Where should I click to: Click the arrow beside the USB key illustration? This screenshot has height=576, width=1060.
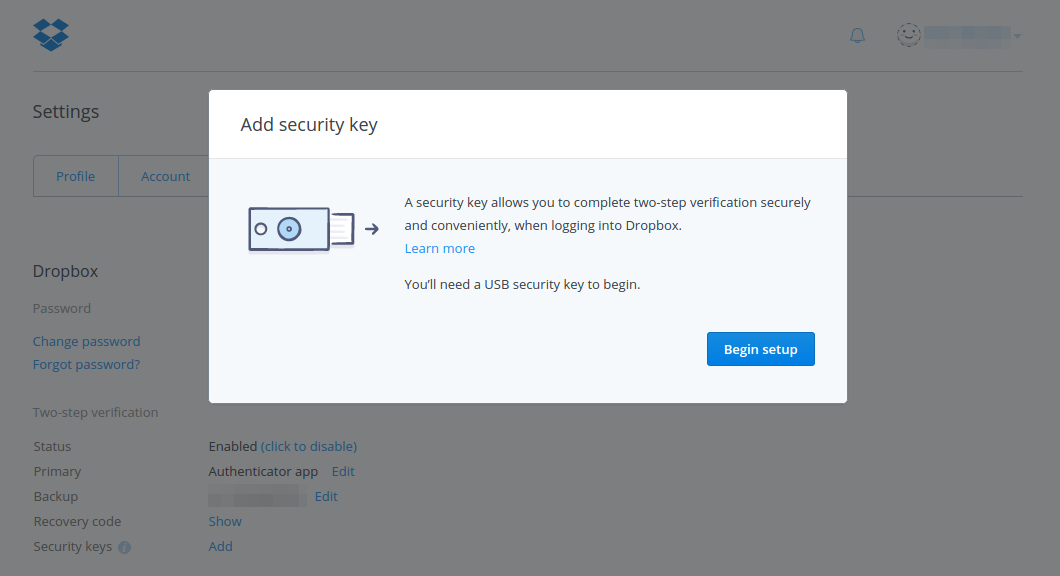click(x=371, y=229)
